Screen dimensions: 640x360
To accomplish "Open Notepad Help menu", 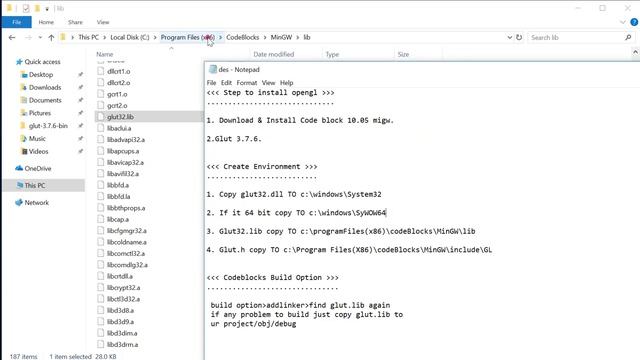I will click(x=287, y=82).
